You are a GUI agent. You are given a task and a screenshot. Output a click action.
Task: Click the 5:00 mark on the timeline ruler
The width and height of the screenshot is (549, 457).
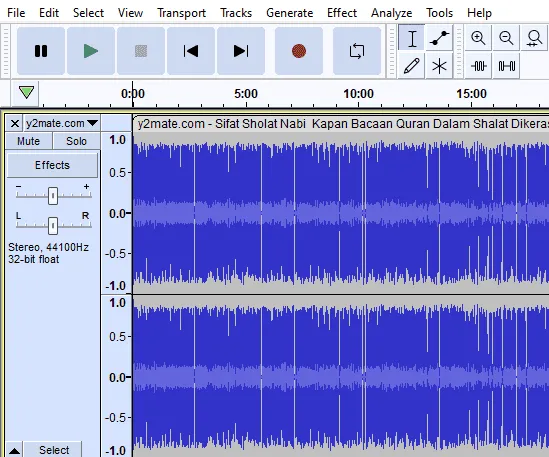(246, 94)
